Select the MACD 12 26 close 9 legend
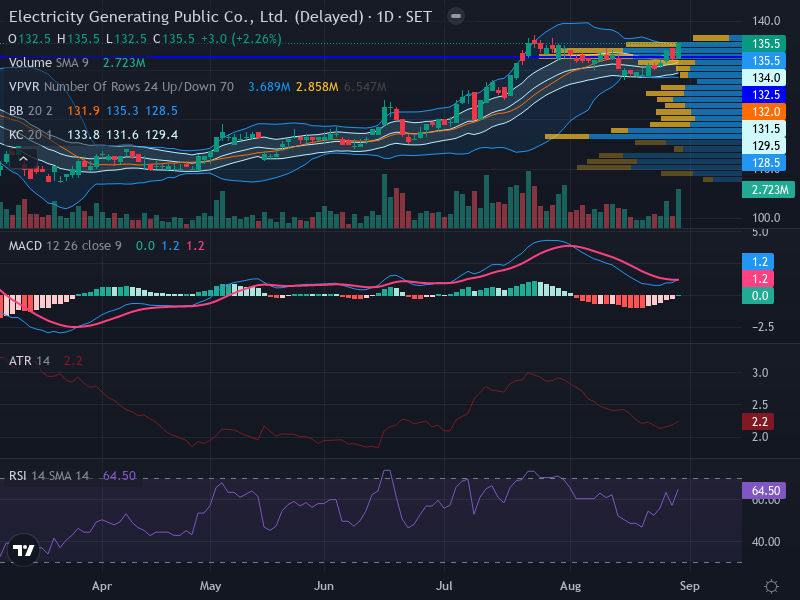The width and height of the screenshot is (800, 600). tap(65, 246)
